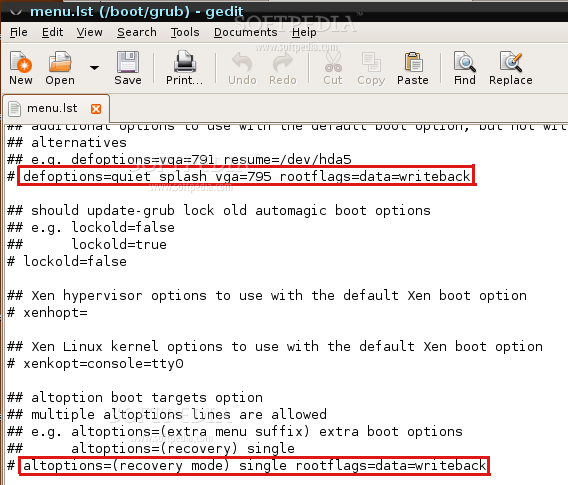Click the Print toolbar icon
The height and width of the screenshot is (485, 568).
tap(185, 62)
